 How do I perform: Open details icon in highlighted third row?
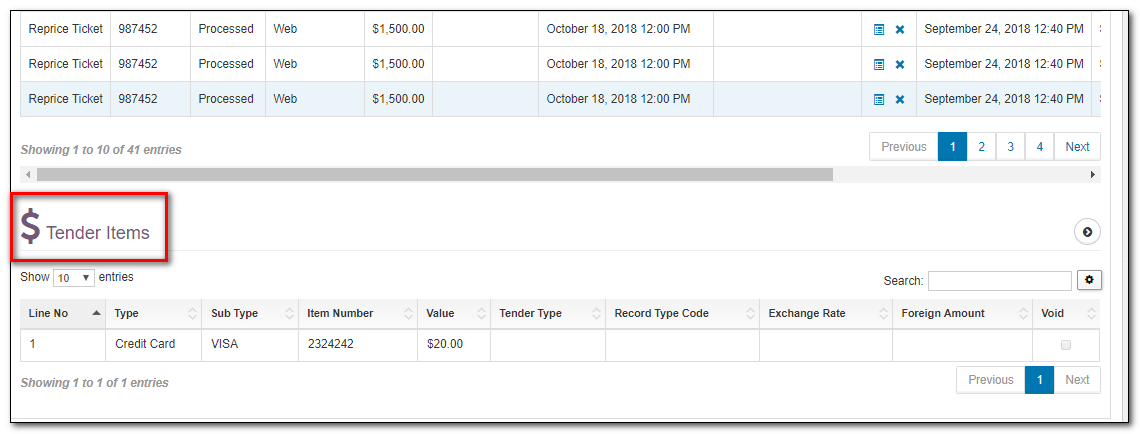[x=879, y=100]
